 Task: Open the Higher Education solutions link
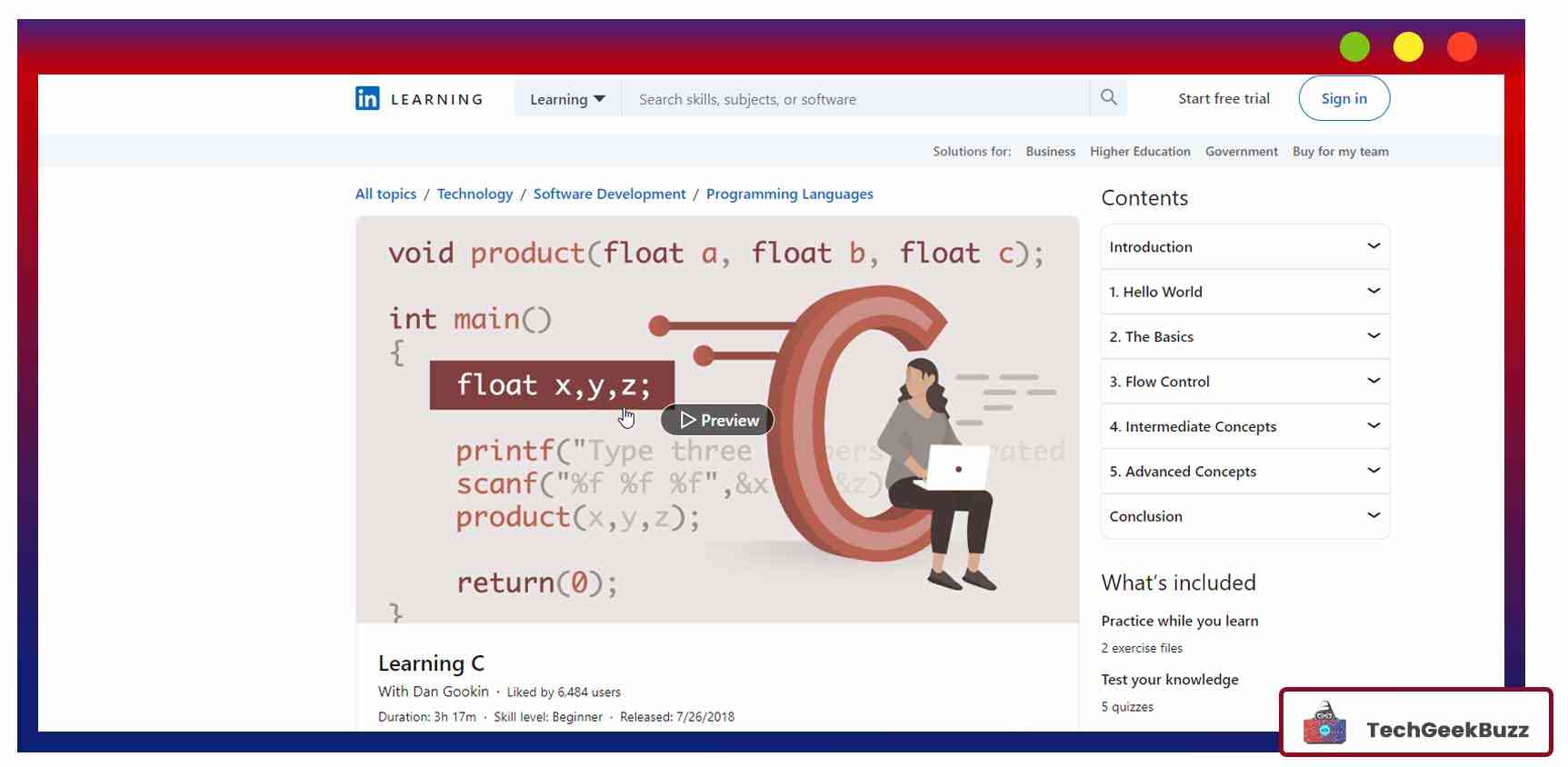(x=1140, y=152)
